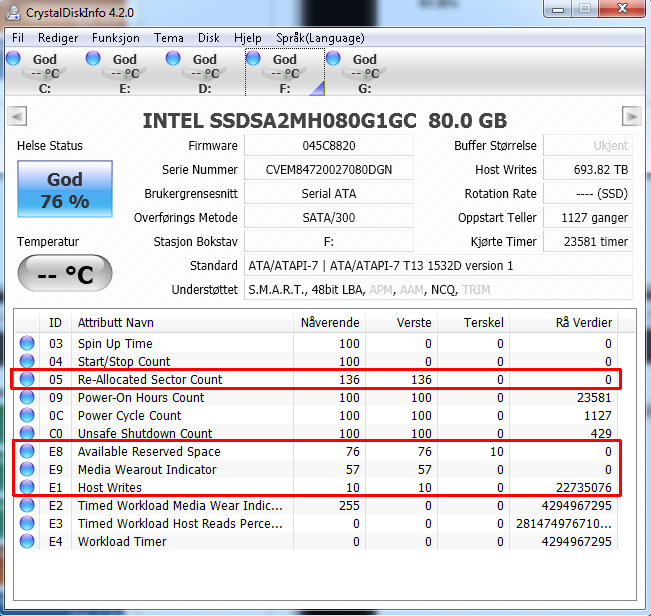651x616 pixels.
Task: Open the Språk(Language) menu
Action: [320, 38]
